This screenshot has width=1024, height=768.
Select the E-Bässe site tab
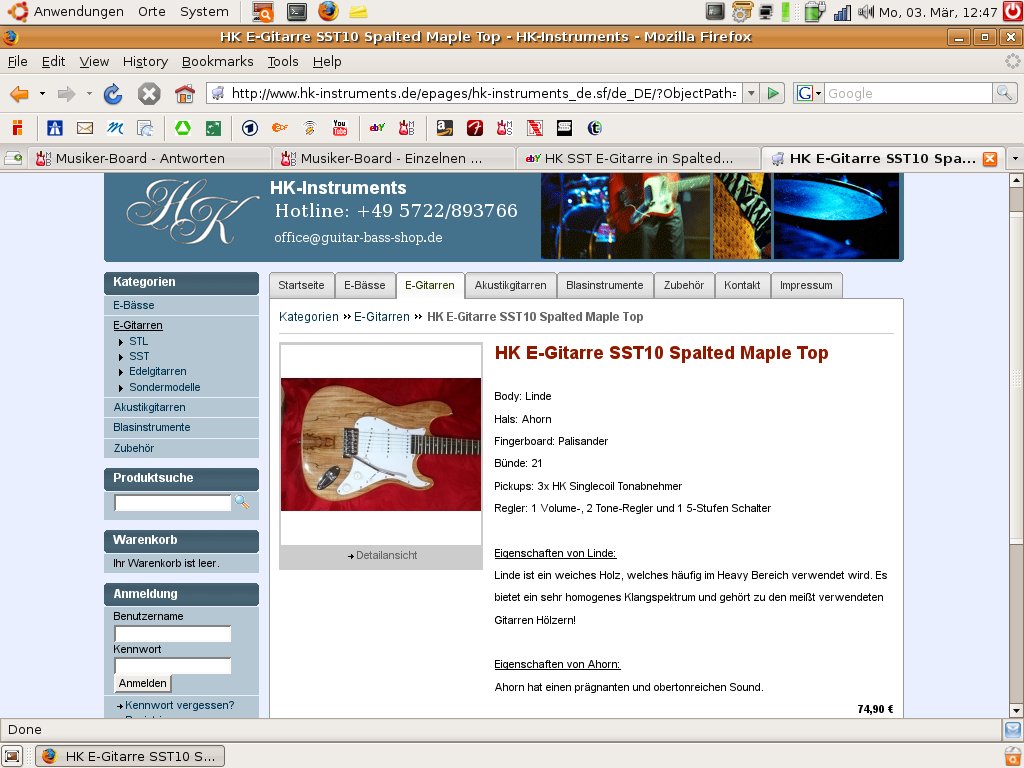point(364,285)
